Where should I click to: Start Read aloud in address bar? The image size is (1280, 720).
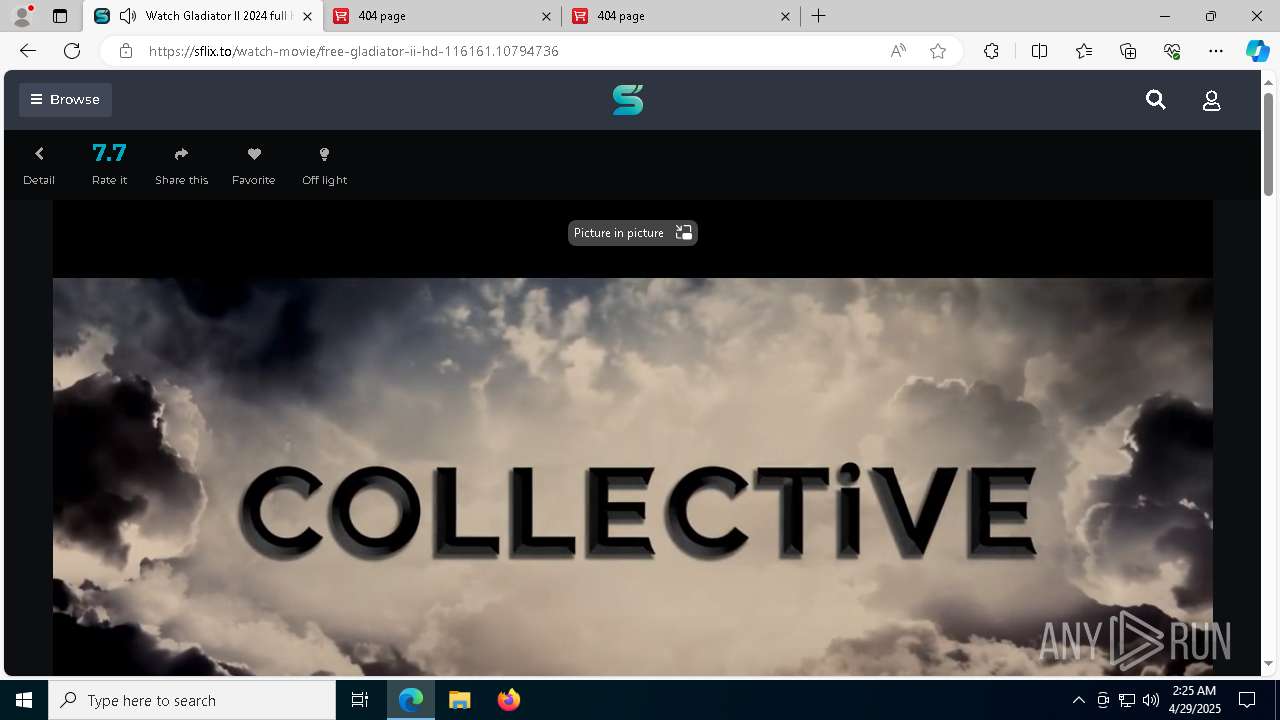click(x=898, y=51)
